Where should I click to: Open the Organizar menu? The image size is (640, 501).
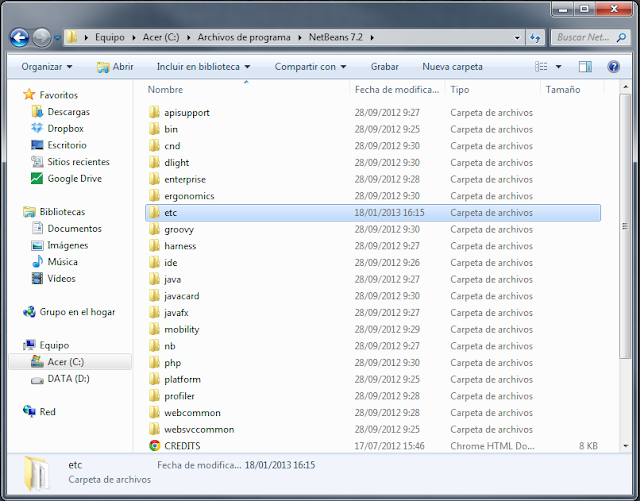click(x=47, y=67)
